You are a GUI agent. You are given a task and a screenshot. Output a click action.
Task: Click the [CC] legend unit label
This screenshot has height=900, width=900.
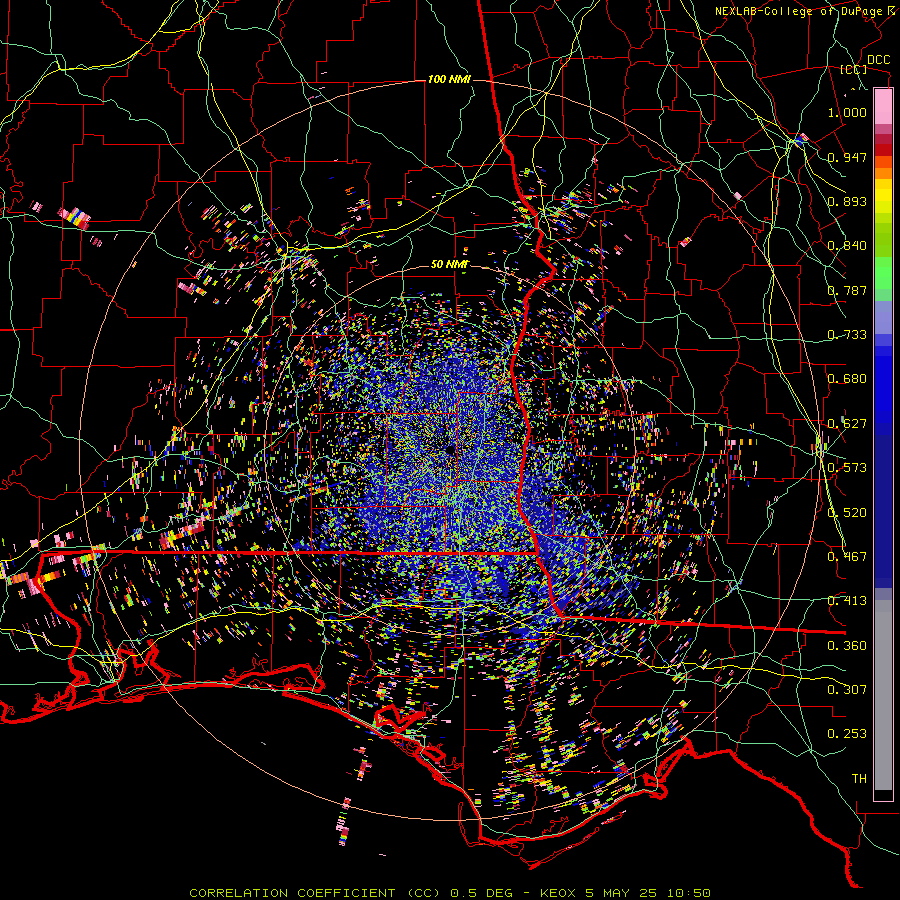coord(854,69)
